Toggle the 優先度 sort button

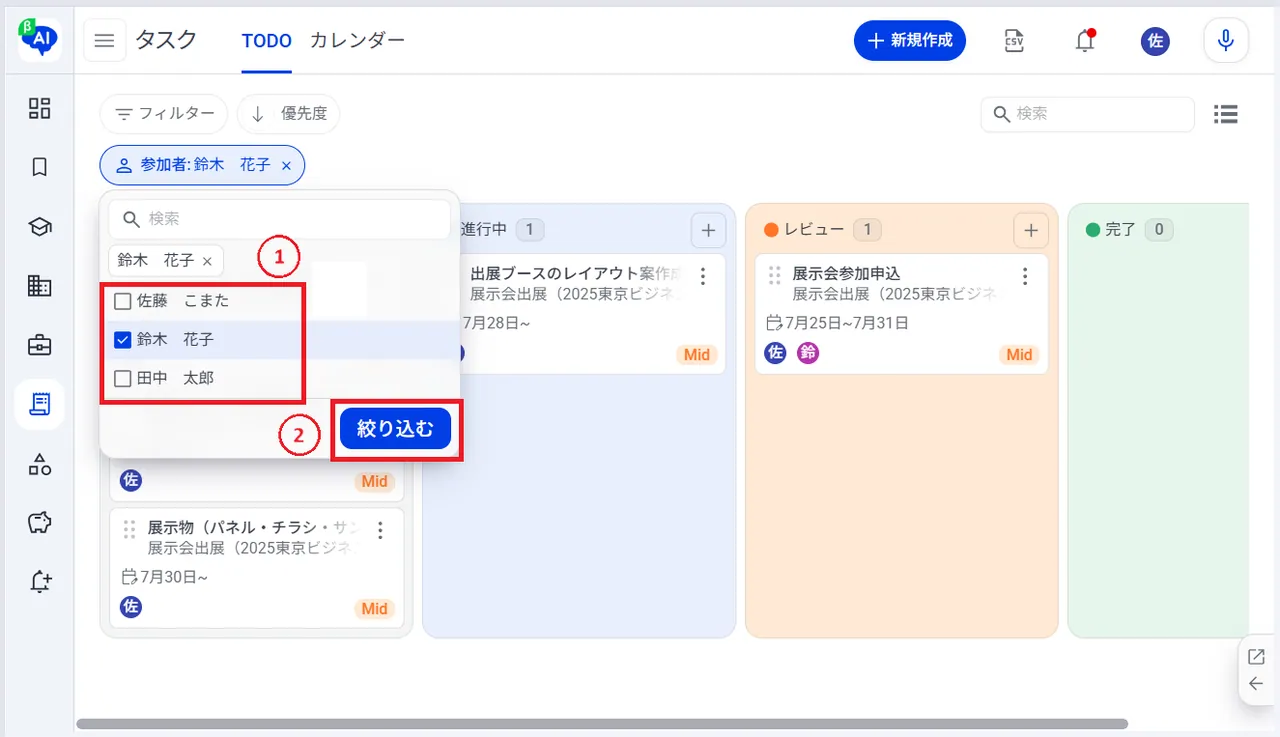(288, 114)
